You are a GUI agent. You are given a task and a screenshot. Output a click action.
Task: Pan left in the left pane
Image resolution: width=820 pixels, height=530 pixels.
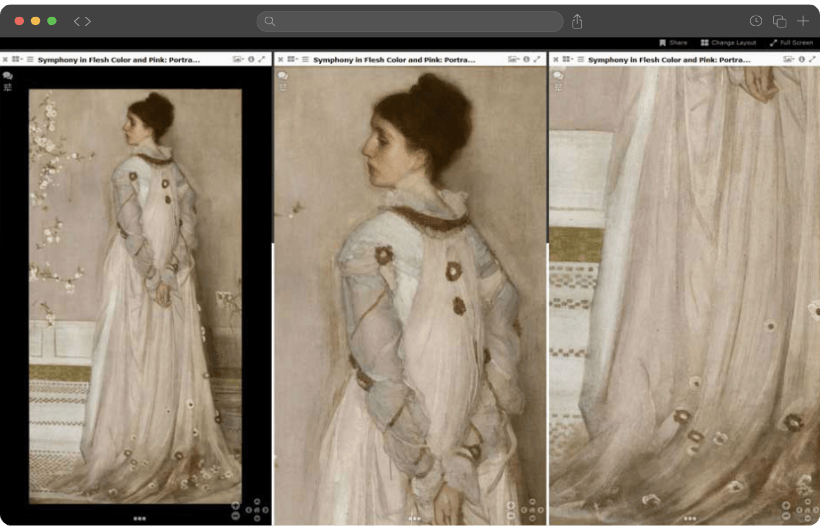tap(248, 510)
